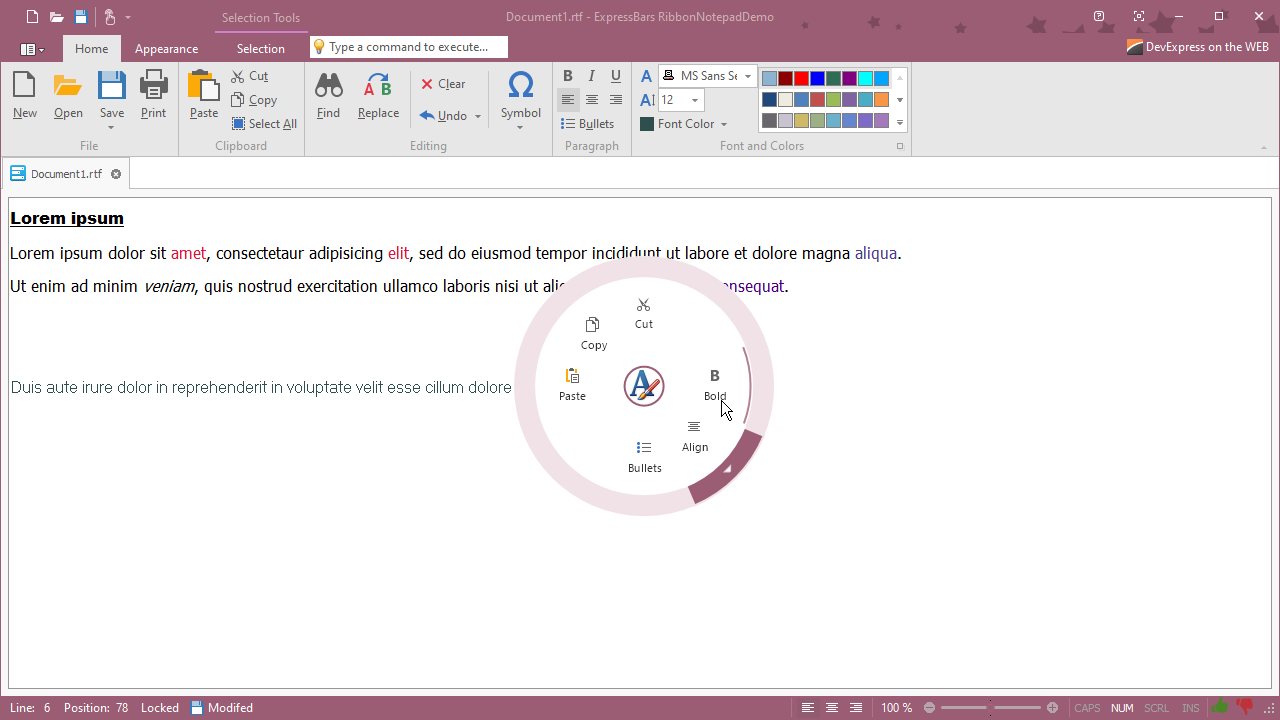Open the MS Sans Serif font name dropdown

(748, 76)
